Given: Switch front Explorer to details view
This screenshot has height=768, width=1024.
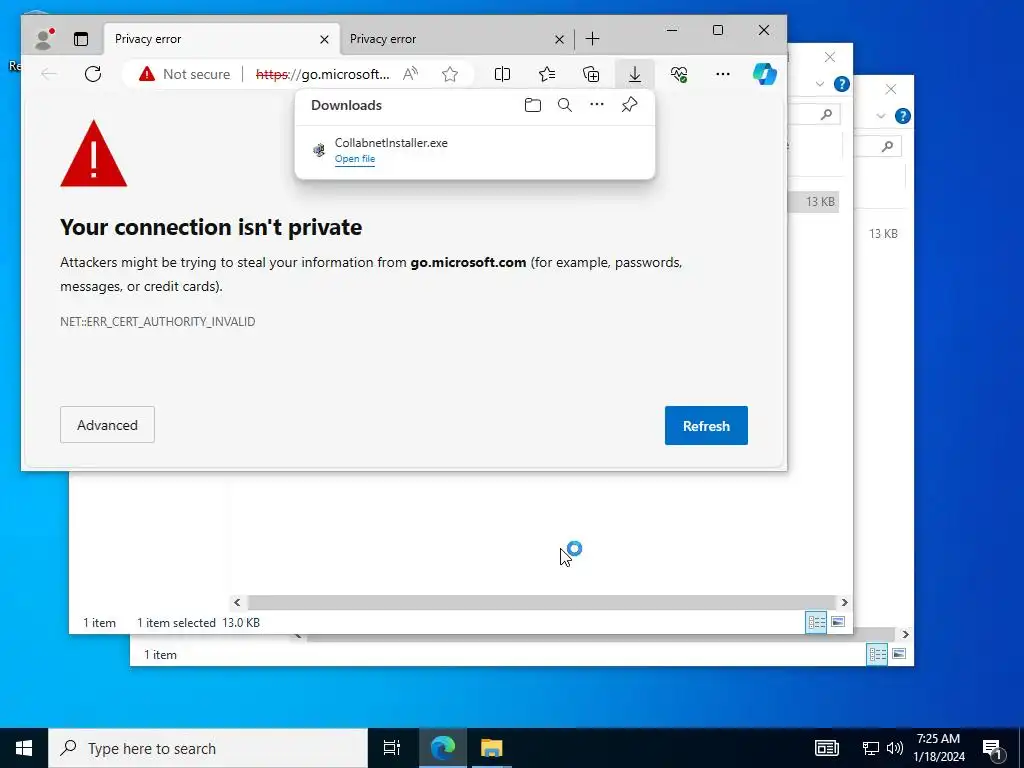Looking at the screenshot, I should pos(816,622).
